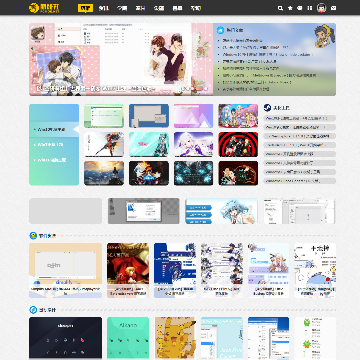Click the round dark-blue icon beside thumbnail grid

[x=267, y=108]
